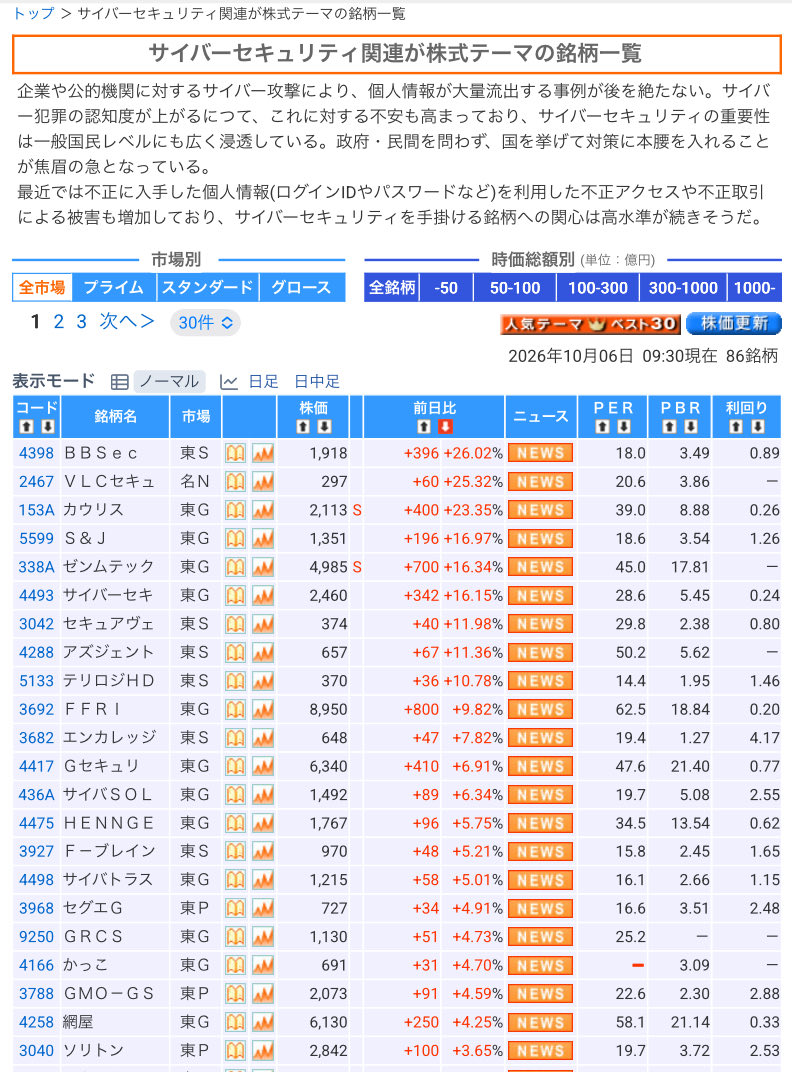792x1072 pixels.
Task: Open NEWS for GMO-GS row
Action: click(x=540, y=993)
